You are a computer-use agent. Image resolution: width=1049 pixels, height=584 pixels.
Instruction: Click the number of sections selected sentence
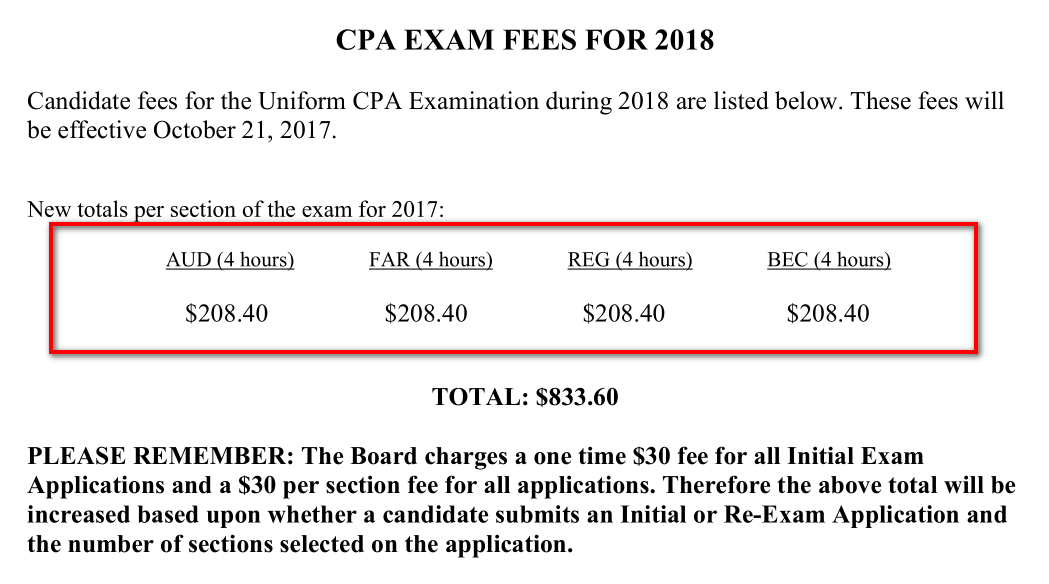(300, 545)
